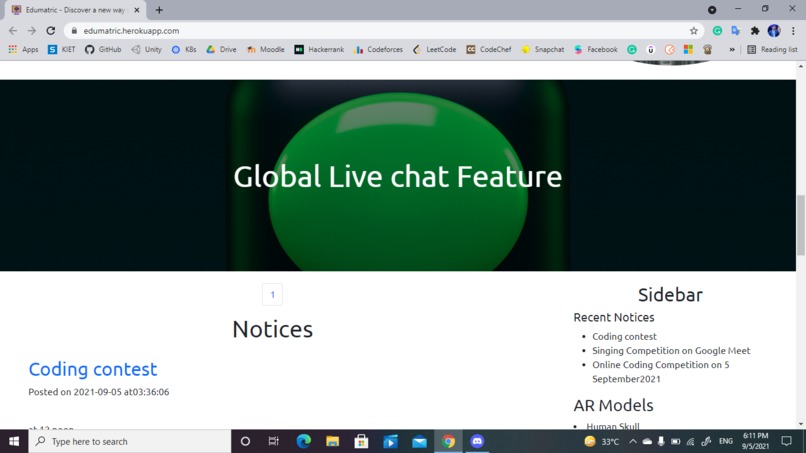The width and height of the screenshot is (806, 453).
Task: Show hidden system tray icons
Action: pyautogui.click(x=633, y=441)
